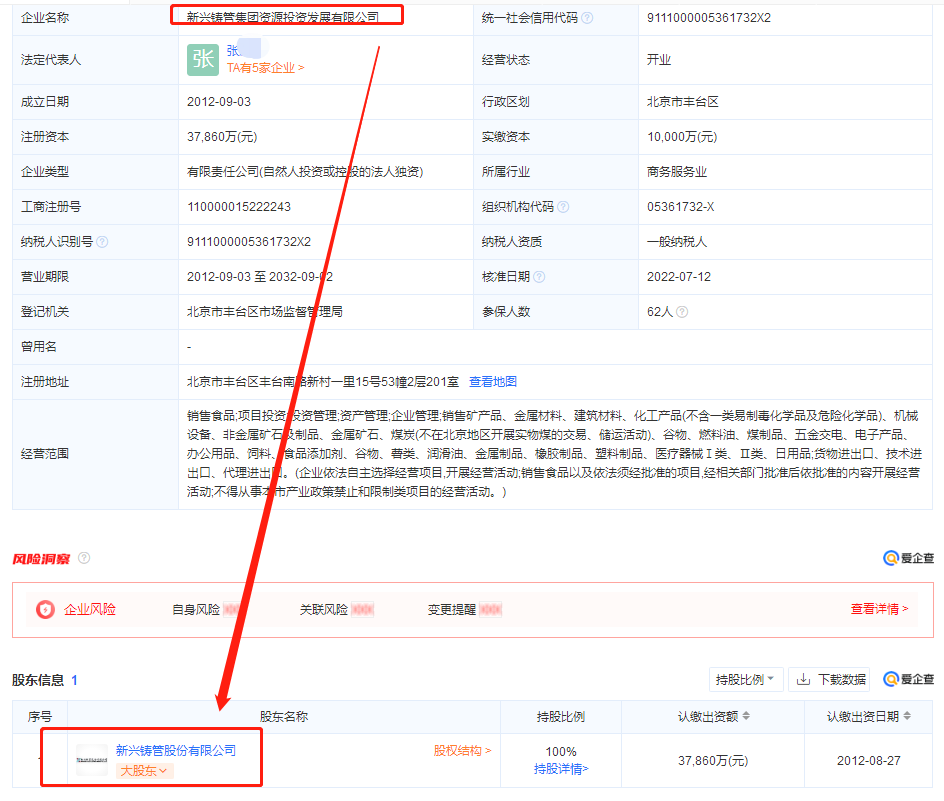944x801 pixels.
Task: Click the registration number 110000015222243
Action: [x=239, y=207]
